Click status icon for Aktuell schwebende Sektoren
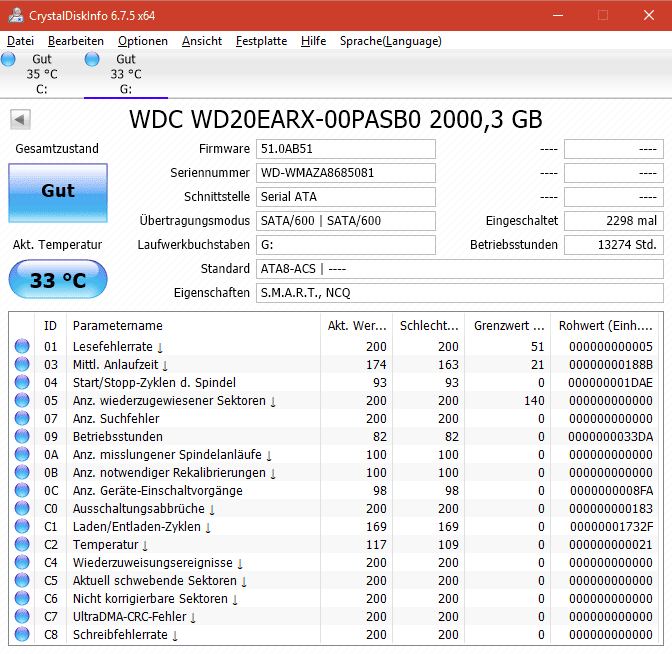This screenshot has height=654, width=672. point(22,580)
